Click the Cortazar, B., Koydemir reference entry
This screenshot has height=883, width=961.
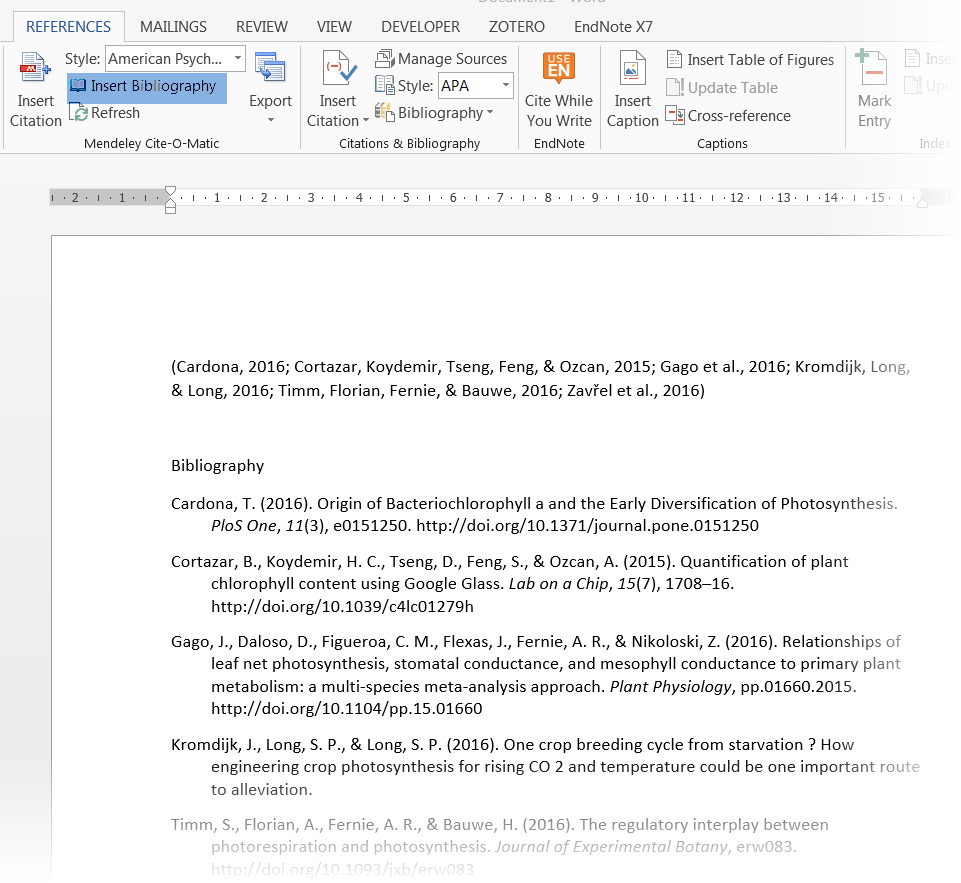(x=510, y=584)
